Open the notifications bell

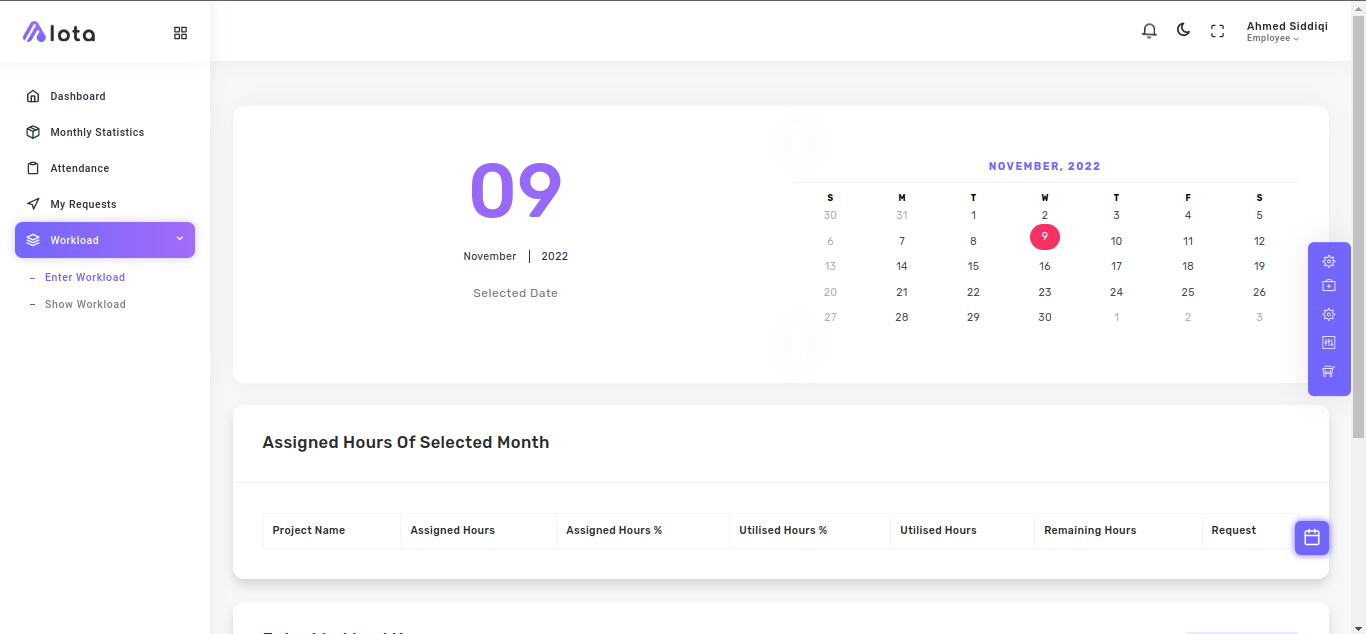click(1149, 31)
